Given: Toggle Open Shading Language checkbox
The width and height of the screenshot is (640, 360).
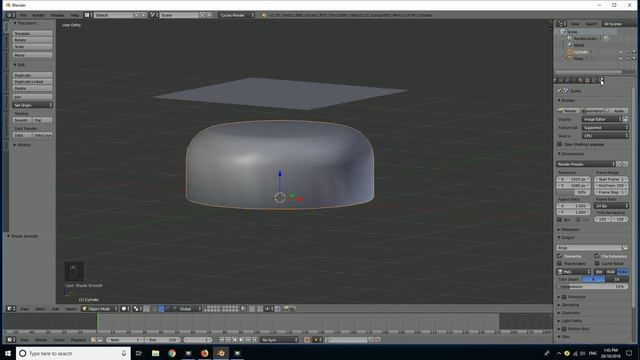Looking at the screenshot, I should [560, 144].
